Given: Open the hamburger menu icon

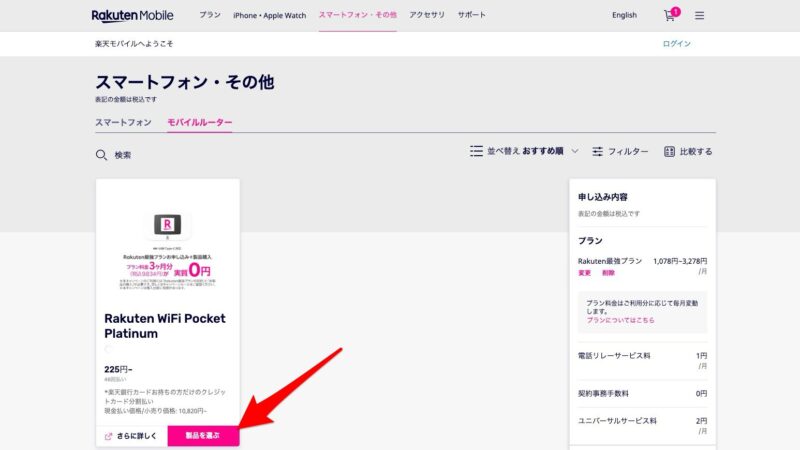Looking at the screenshot, I should (x=699, y=16).
